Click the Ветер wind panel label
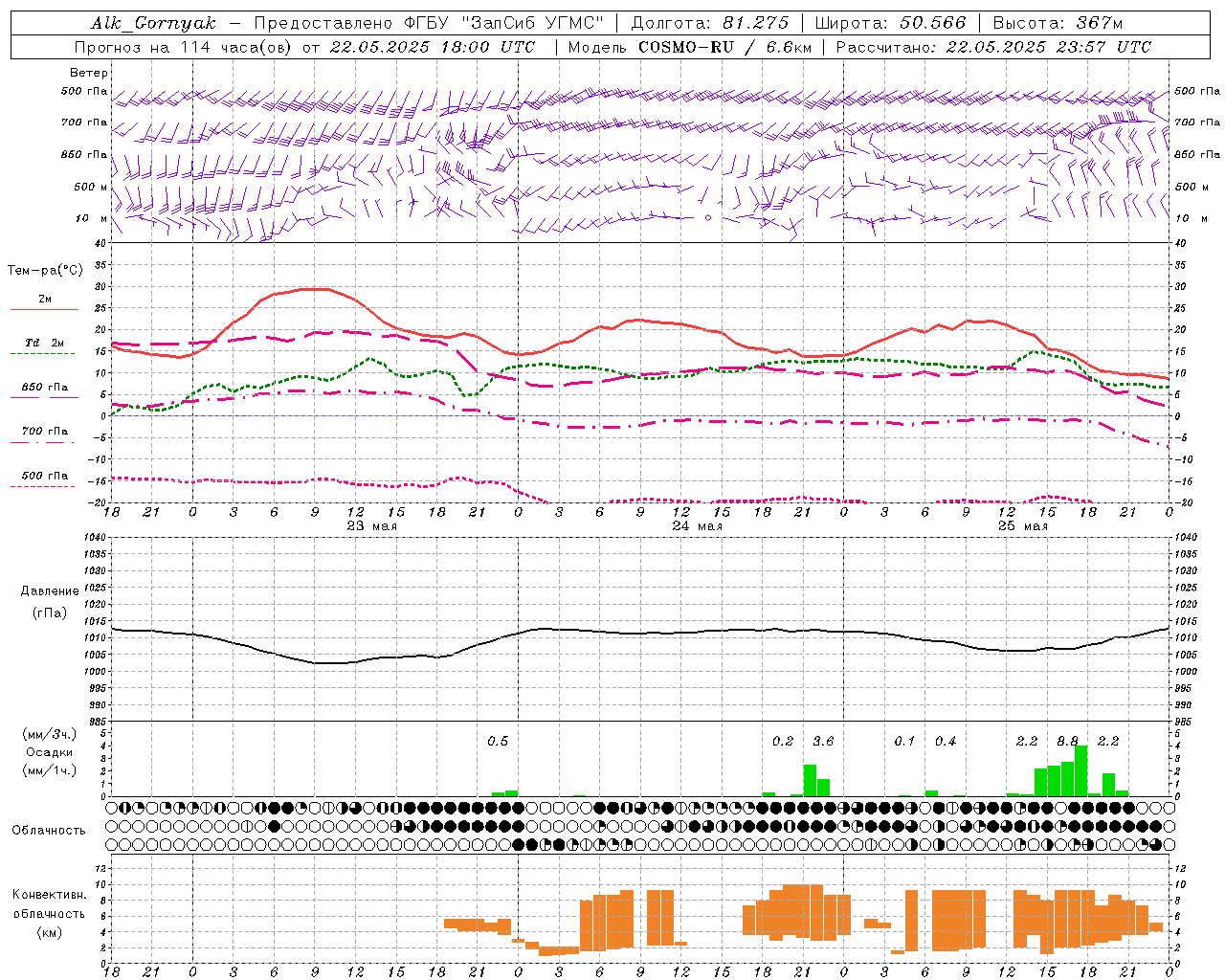Image resolution: width=1225 pixels, height=980 pixels. tap(88, 73)
